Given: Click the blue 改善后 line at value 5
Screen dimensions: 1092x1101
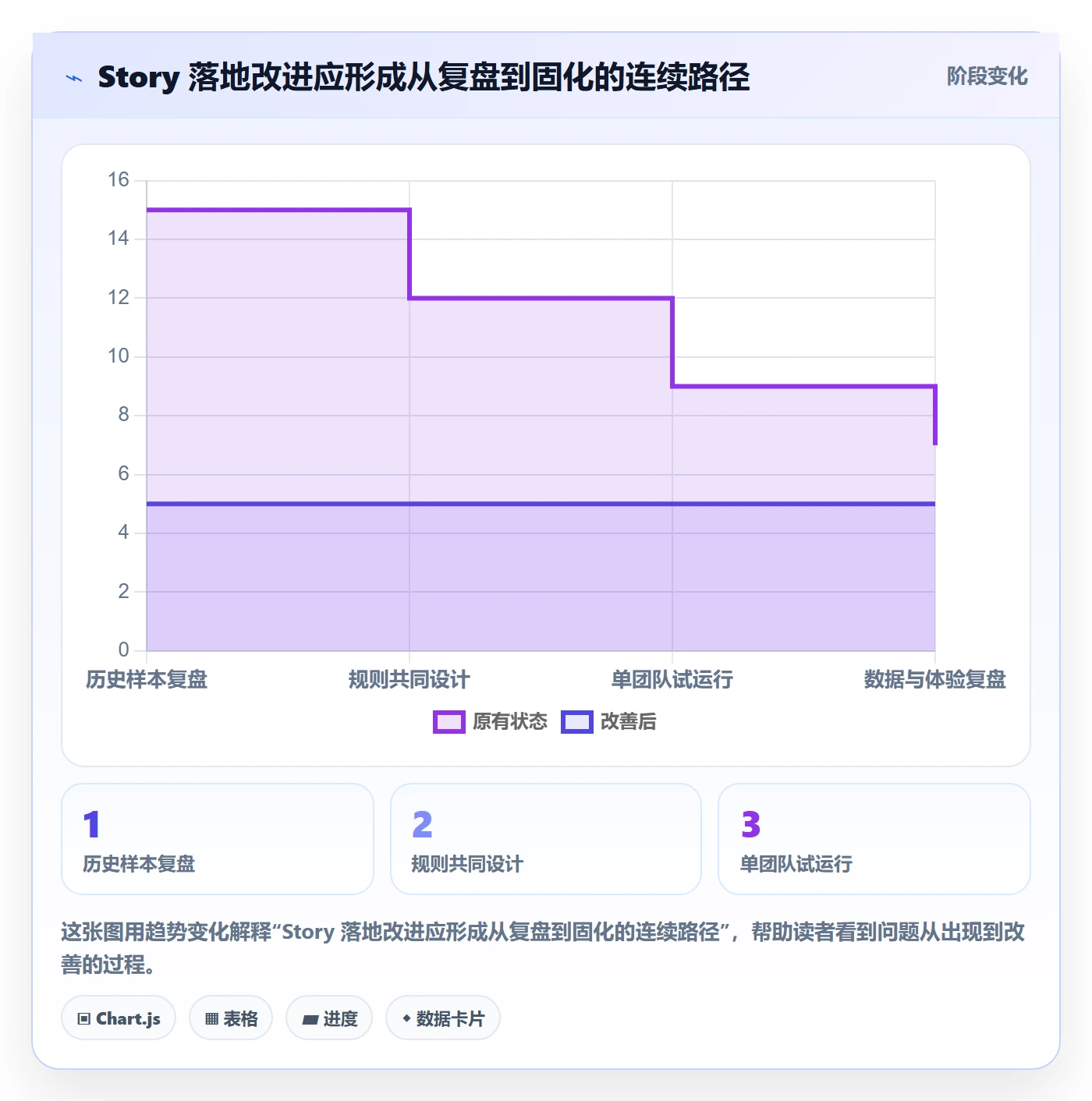Looking at the screenshot, I should pyautogui.click(x=541, y=504).
